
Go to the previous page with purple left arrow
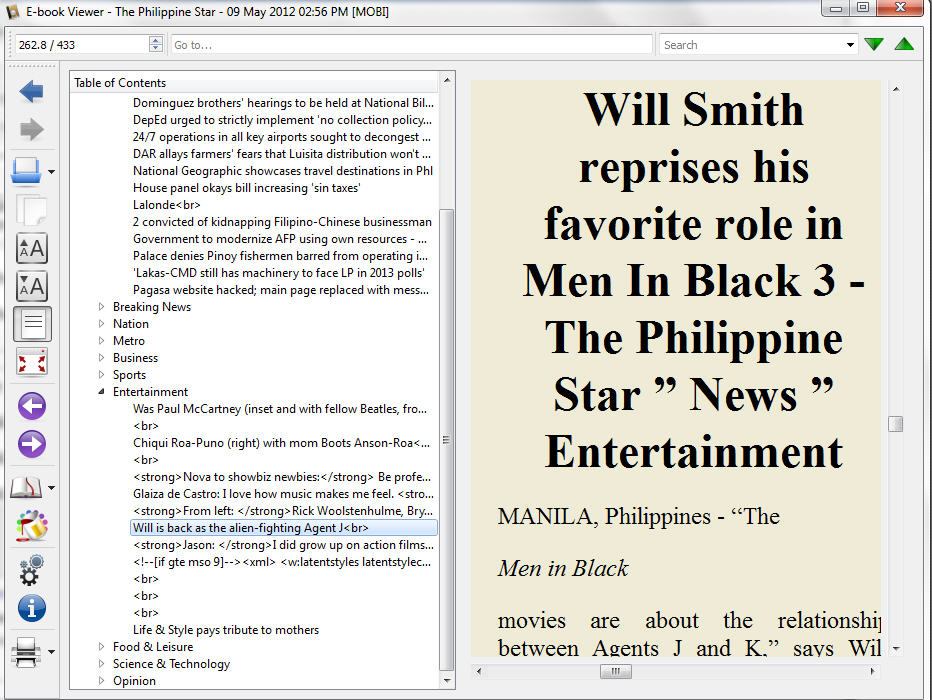pyautogui.click(x=32, y=406)
